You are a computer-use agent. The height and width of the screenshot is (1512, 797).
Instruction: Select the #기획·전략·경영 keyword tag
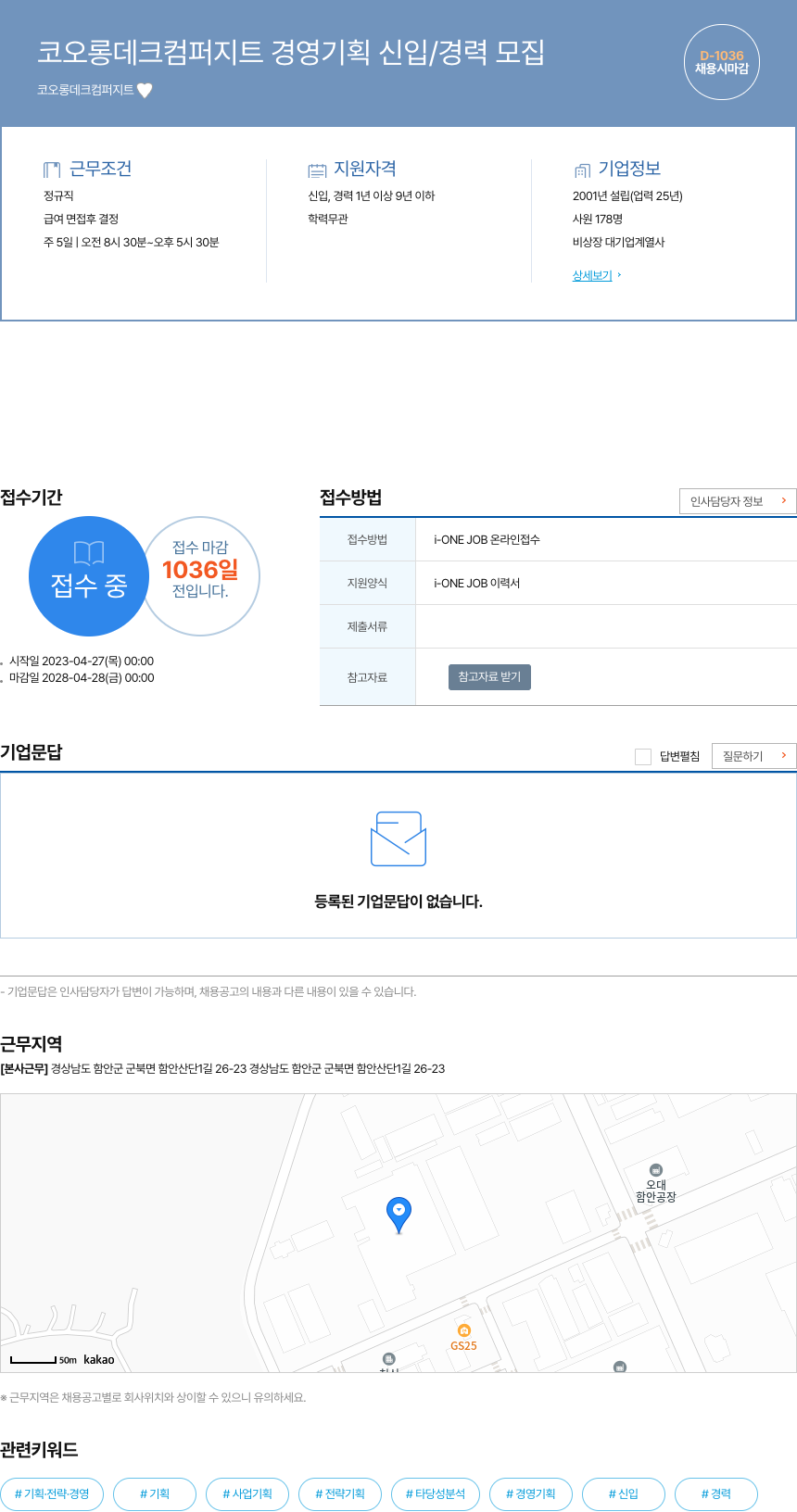click(x=52, y=1494)
